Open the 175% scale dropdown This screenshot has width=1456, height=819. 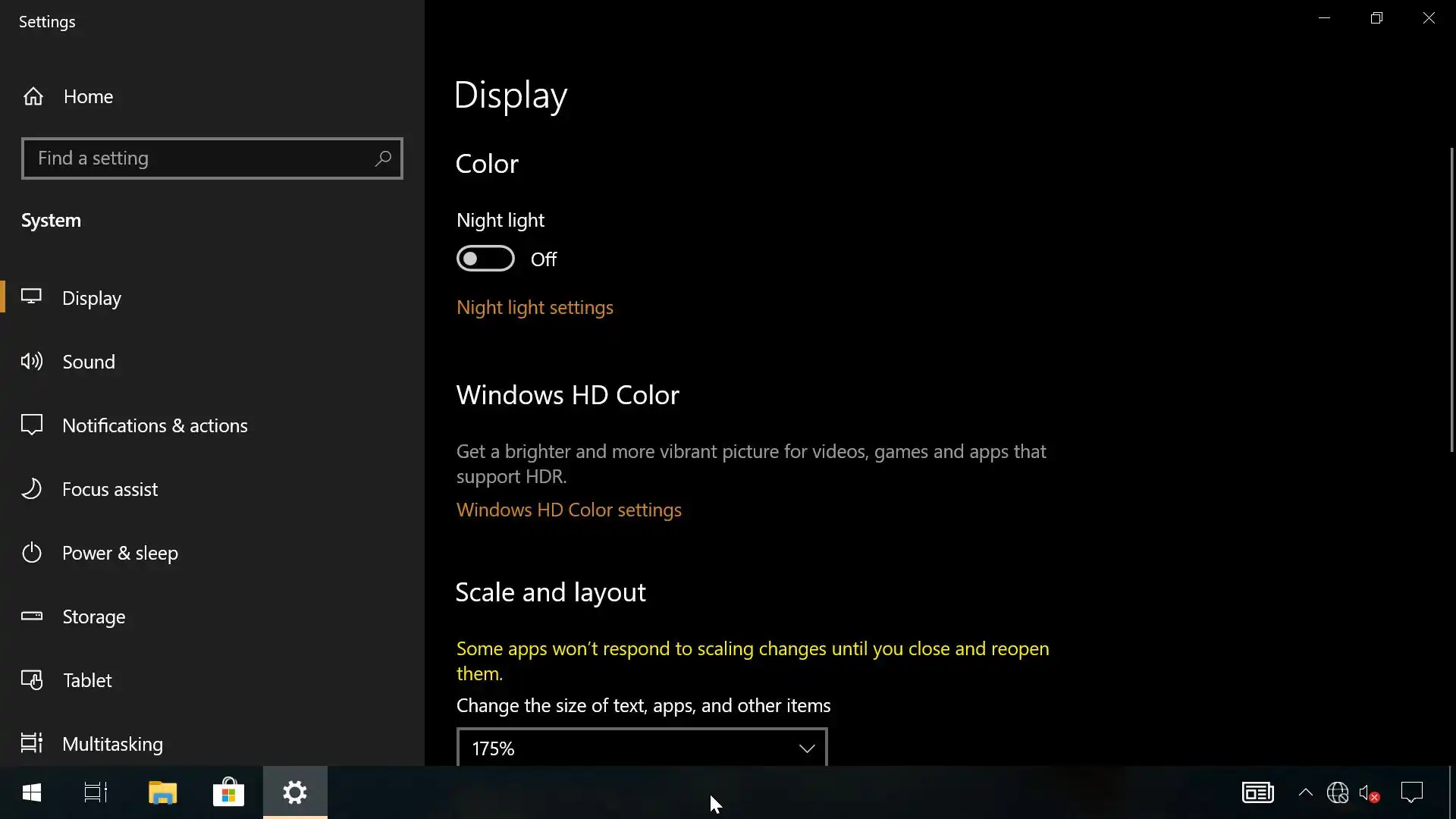click(642, 748)
